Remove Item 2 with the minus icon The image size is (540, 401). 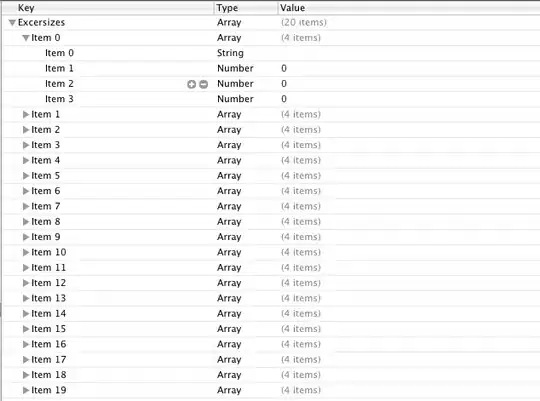pyautogui.click(x=204, y=84)
